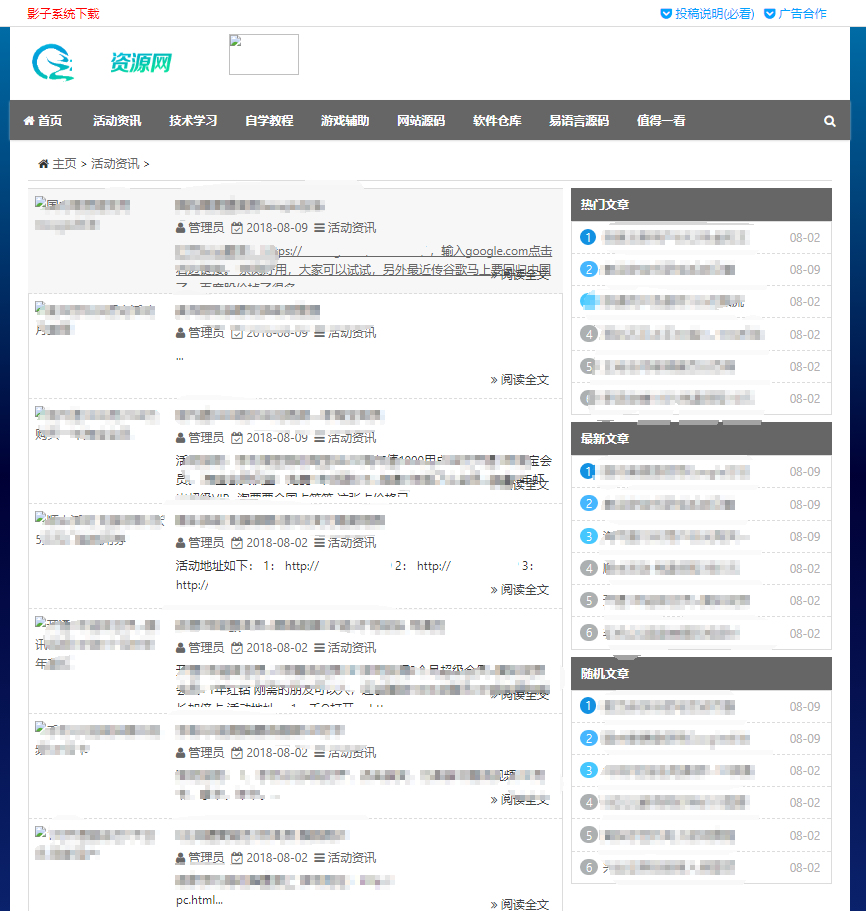The width and height of the screenshot is (866, 911).
Task: Click the search magnifier icon in navbar
Action: pos(829,121)
